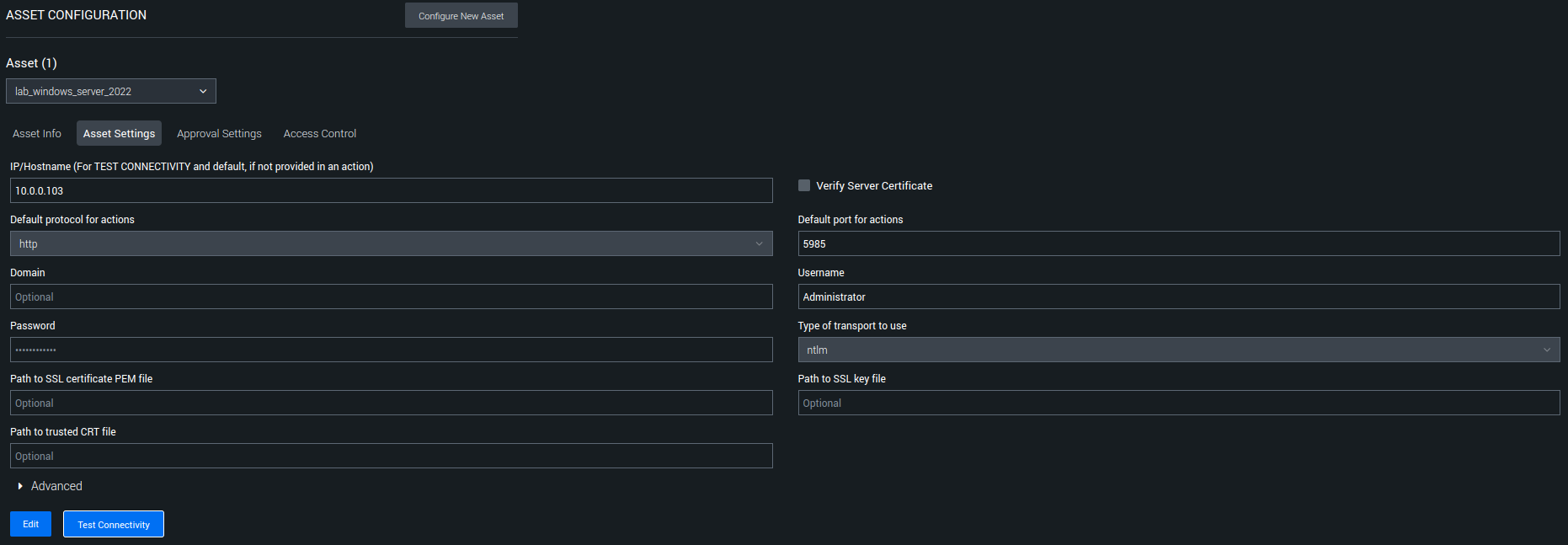Click the Username field containing Administrator

1178,297
